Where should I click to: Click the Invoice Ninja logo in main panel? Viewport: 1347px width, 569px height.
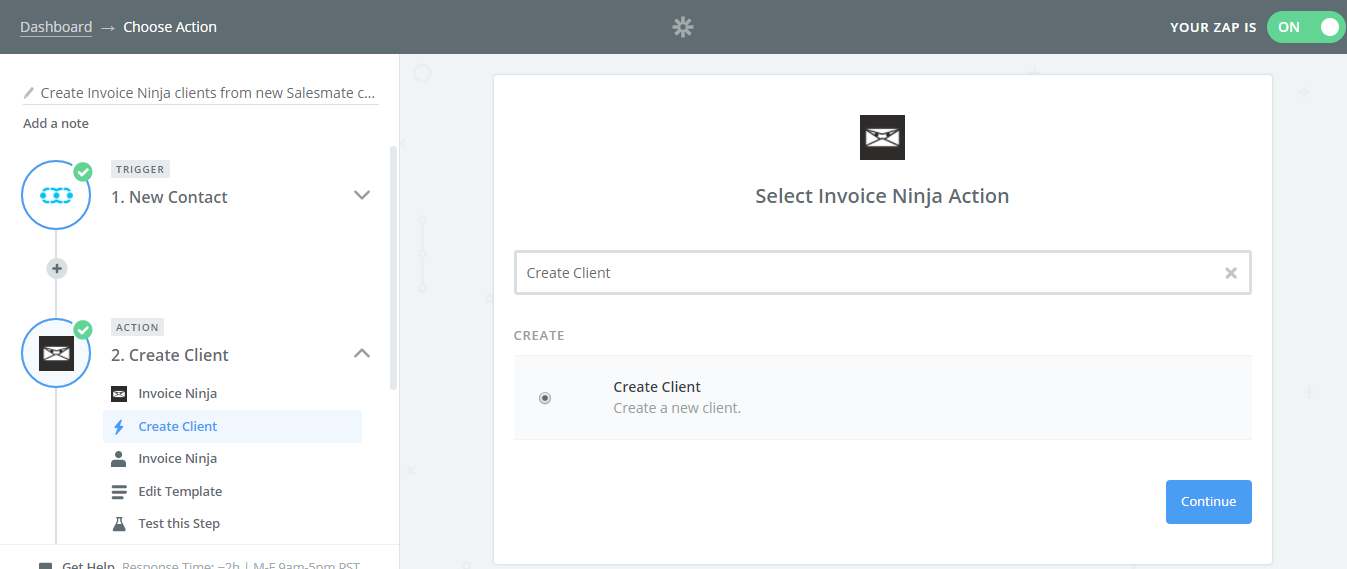tap(882, 137)
